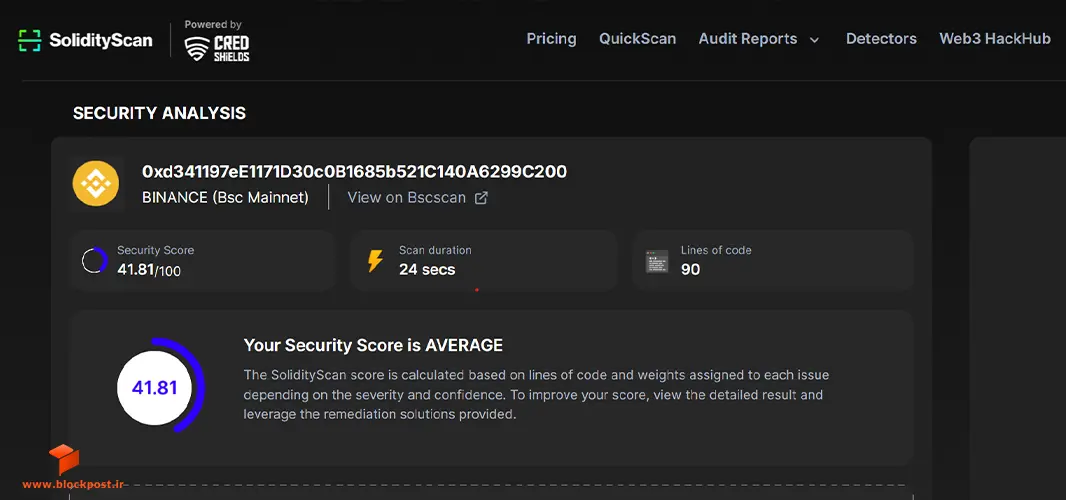The width and height of the screenshot is (1066, 500).
Task: Click the SolidityScan logo
Action: coord(85,40)
